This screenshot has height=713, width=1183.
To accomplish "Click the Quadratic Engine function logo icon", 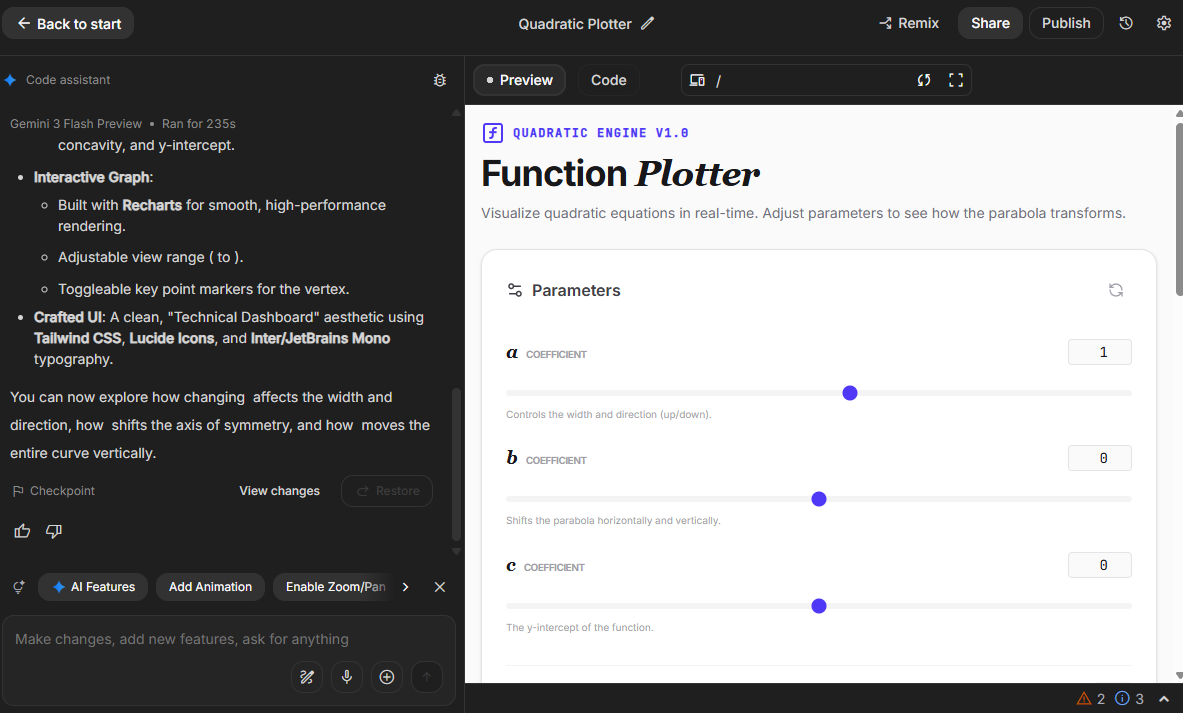I will point(493,133).
